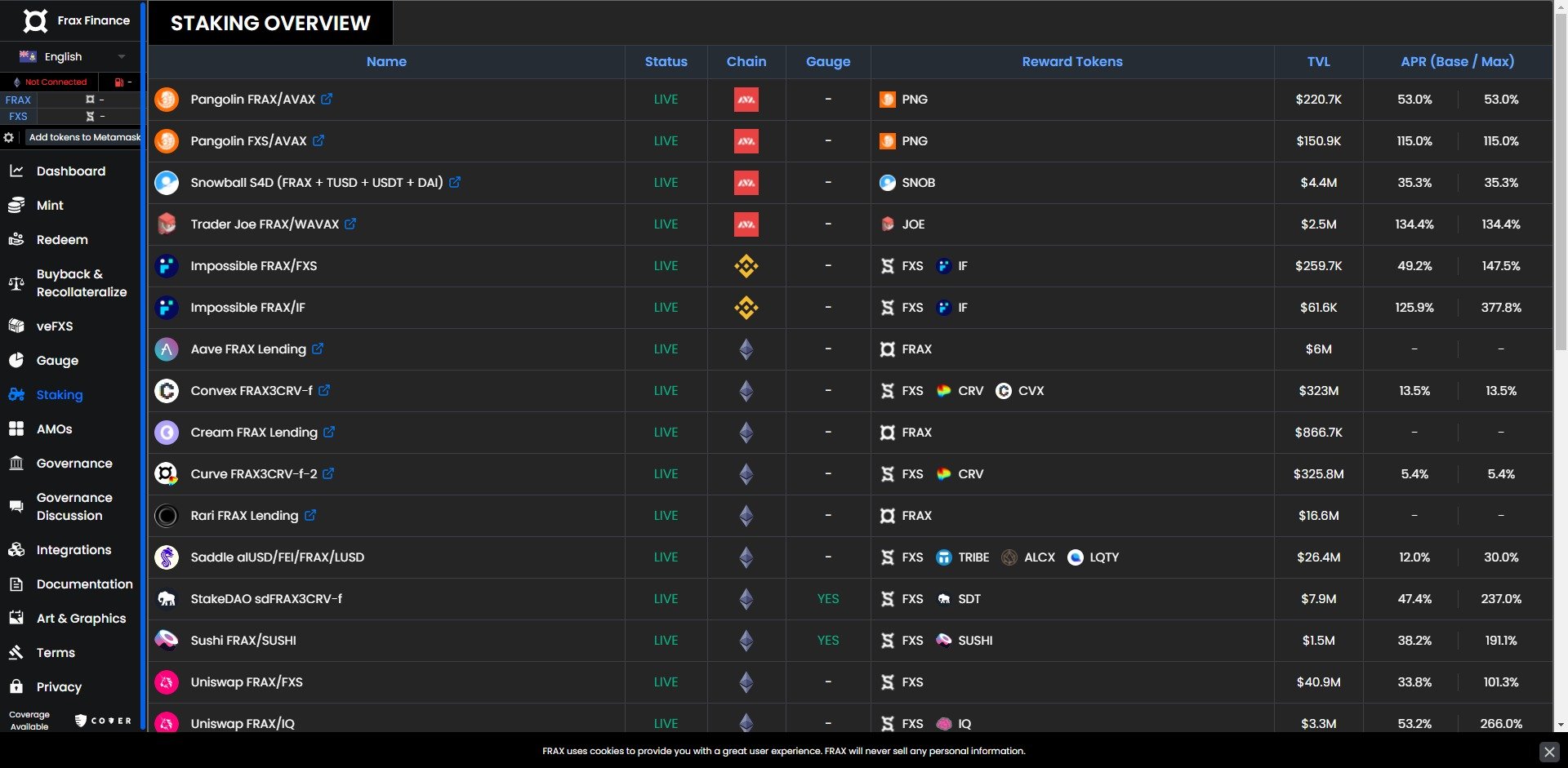Dismiss the cookie notice banner
The image size is (1568, 768).
(x=1548, y=752)
